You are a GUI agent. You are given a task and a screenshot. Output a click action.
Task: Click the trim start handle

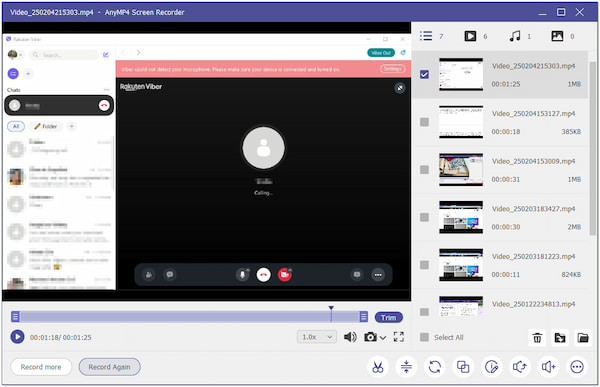(x=15, y=317)
